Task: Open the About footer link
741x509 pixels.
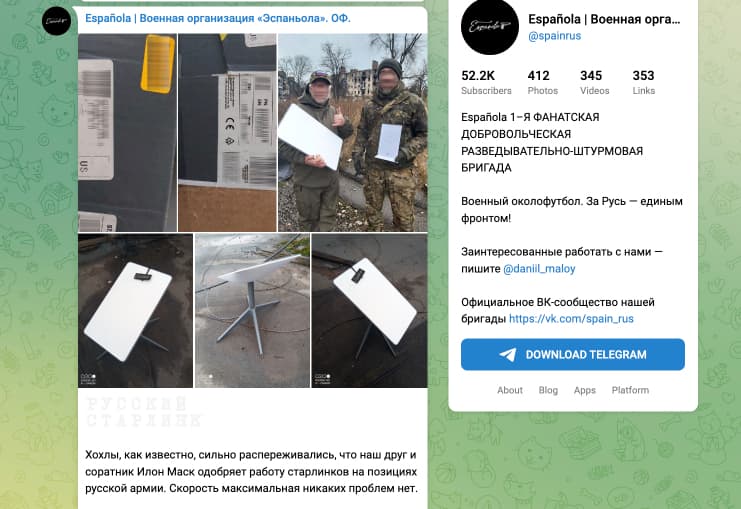Action: click(x=509, y=390)
